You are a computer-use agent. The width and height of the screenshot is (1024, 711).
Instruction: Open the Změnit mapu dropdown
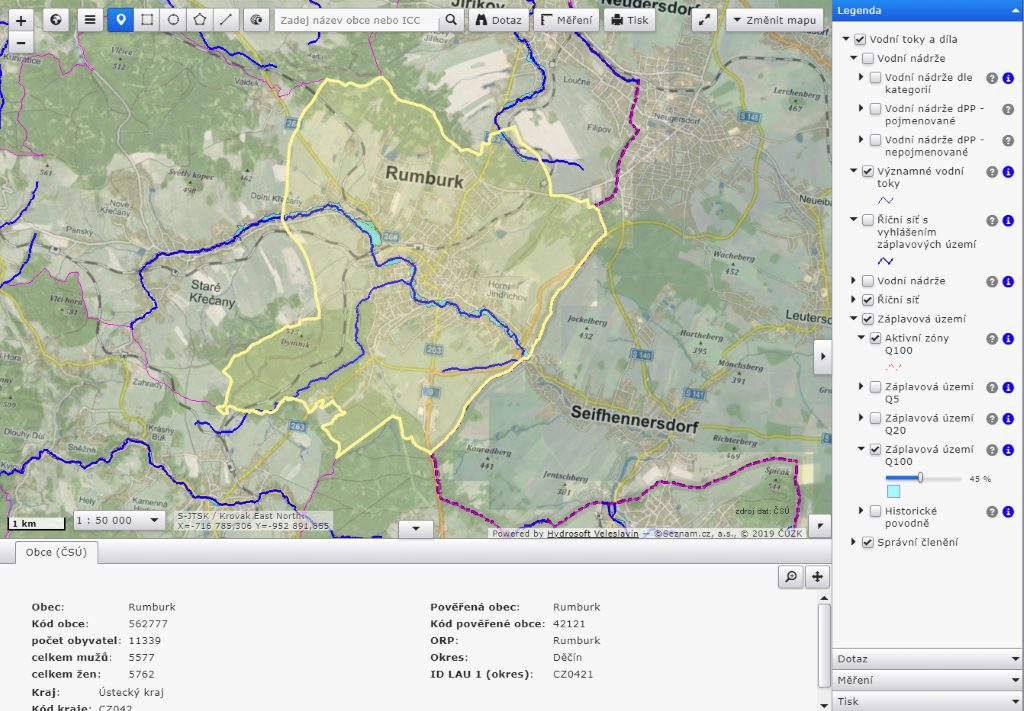[775, 20]
